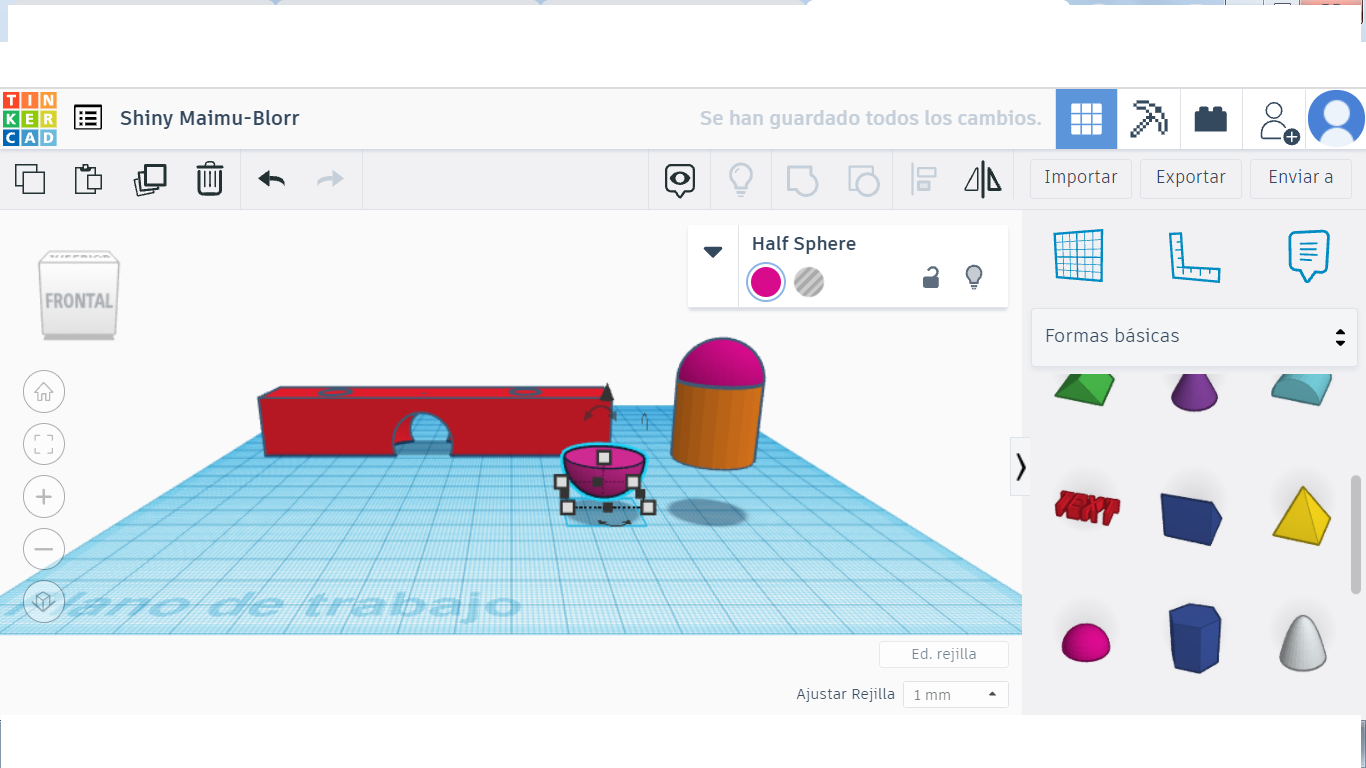Image resolution: width=1366 pixels, height=768 pixels.
Task: Select the pink half sphere shape thumbnail
Action: coord(1086,641)
